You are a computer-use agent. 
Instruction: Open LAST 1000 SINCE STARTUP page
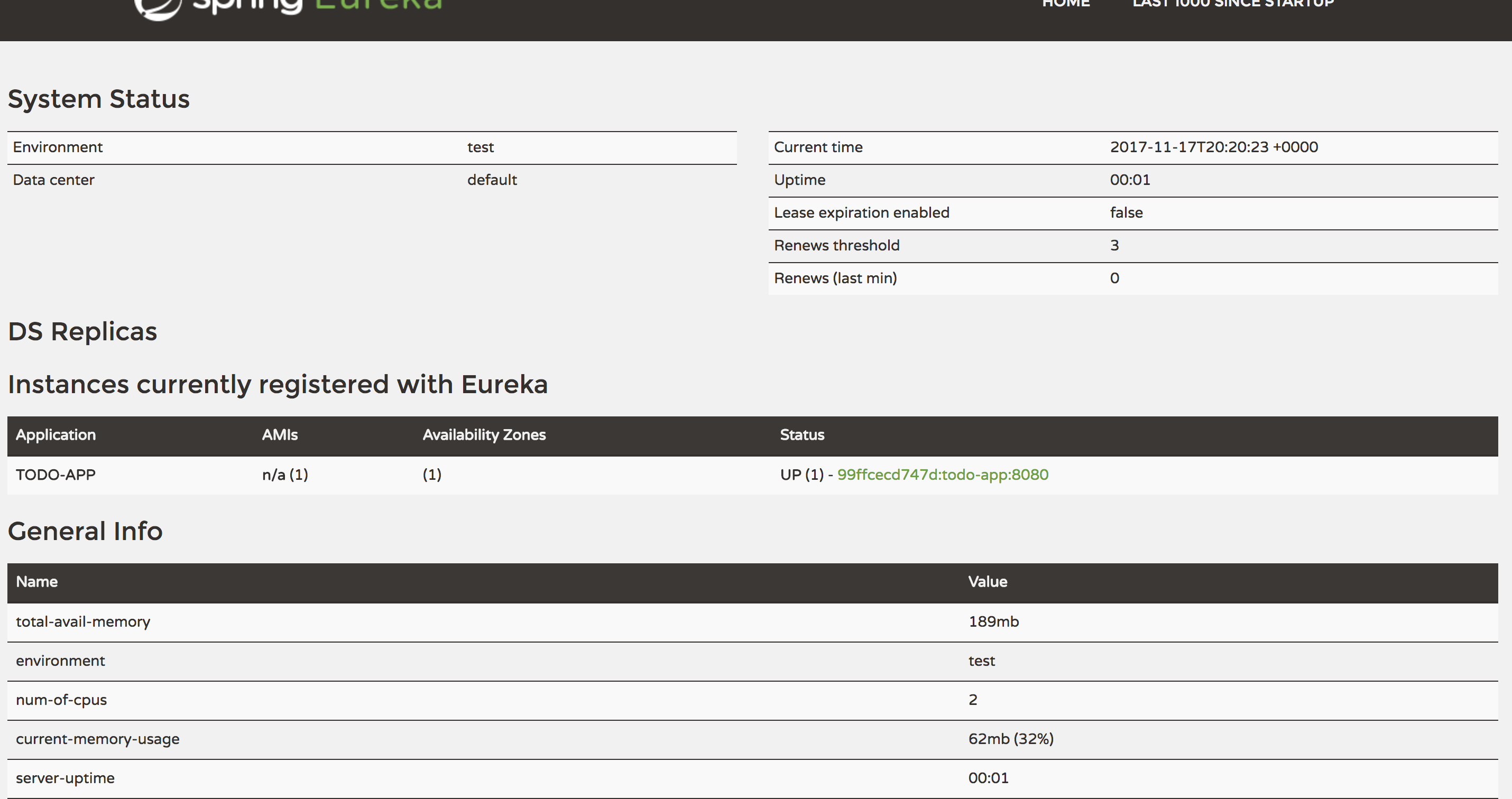[1233, 4]
